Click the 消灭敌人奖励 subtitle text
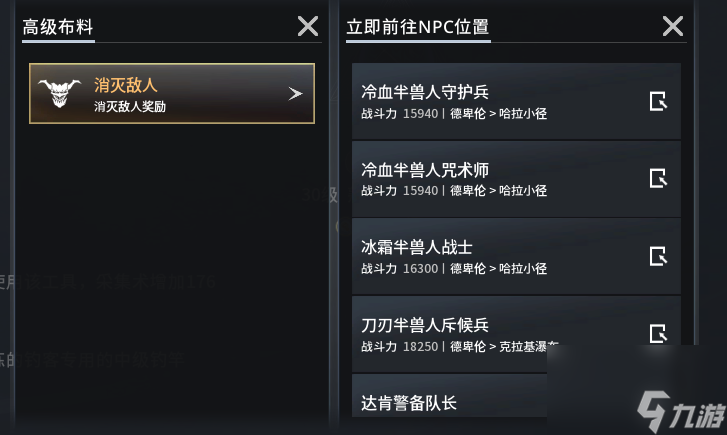 (x=130, y=107)
